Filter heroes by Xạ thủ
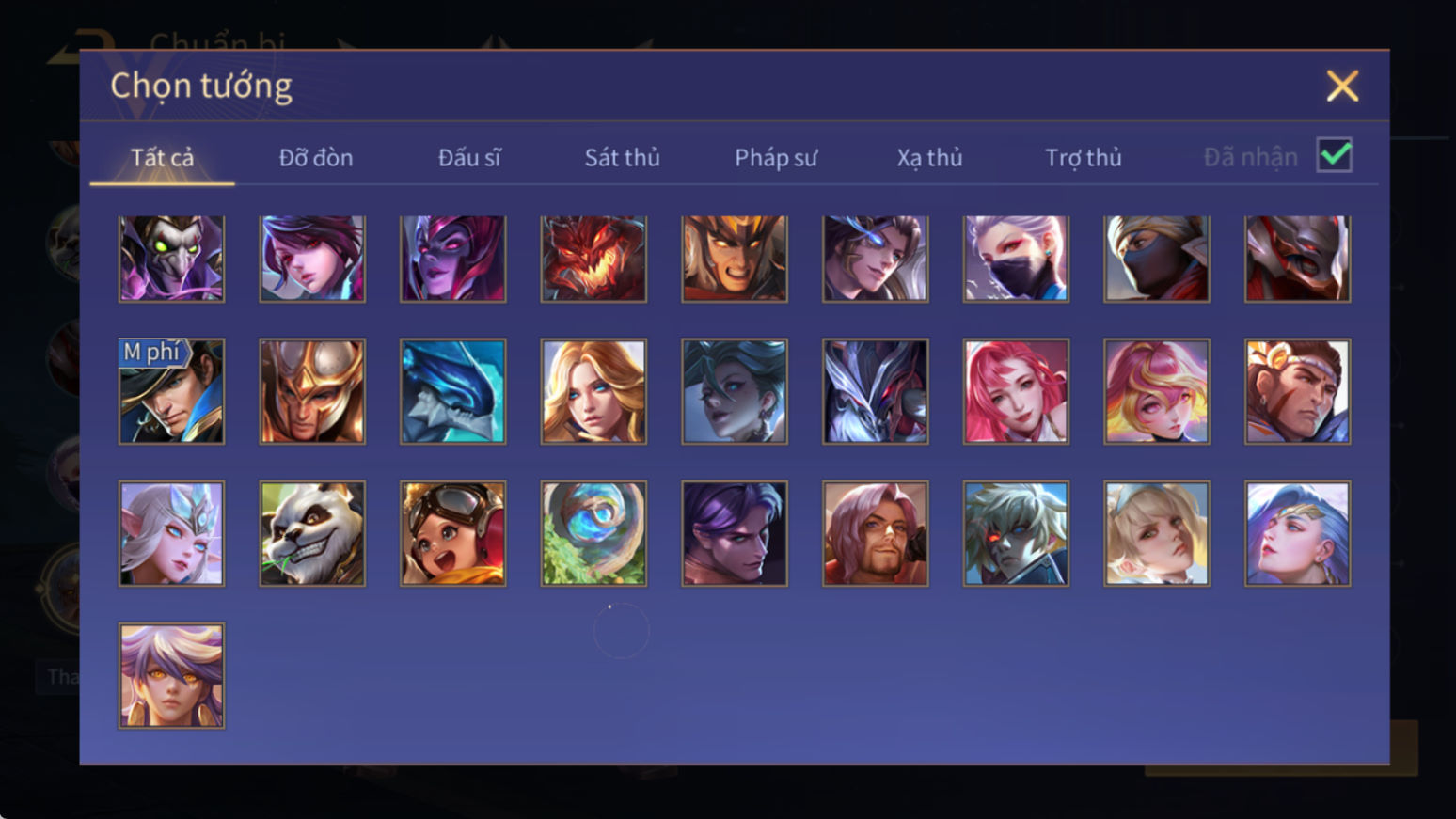This screenshot has width=1456, height=819. pos(929,157)
